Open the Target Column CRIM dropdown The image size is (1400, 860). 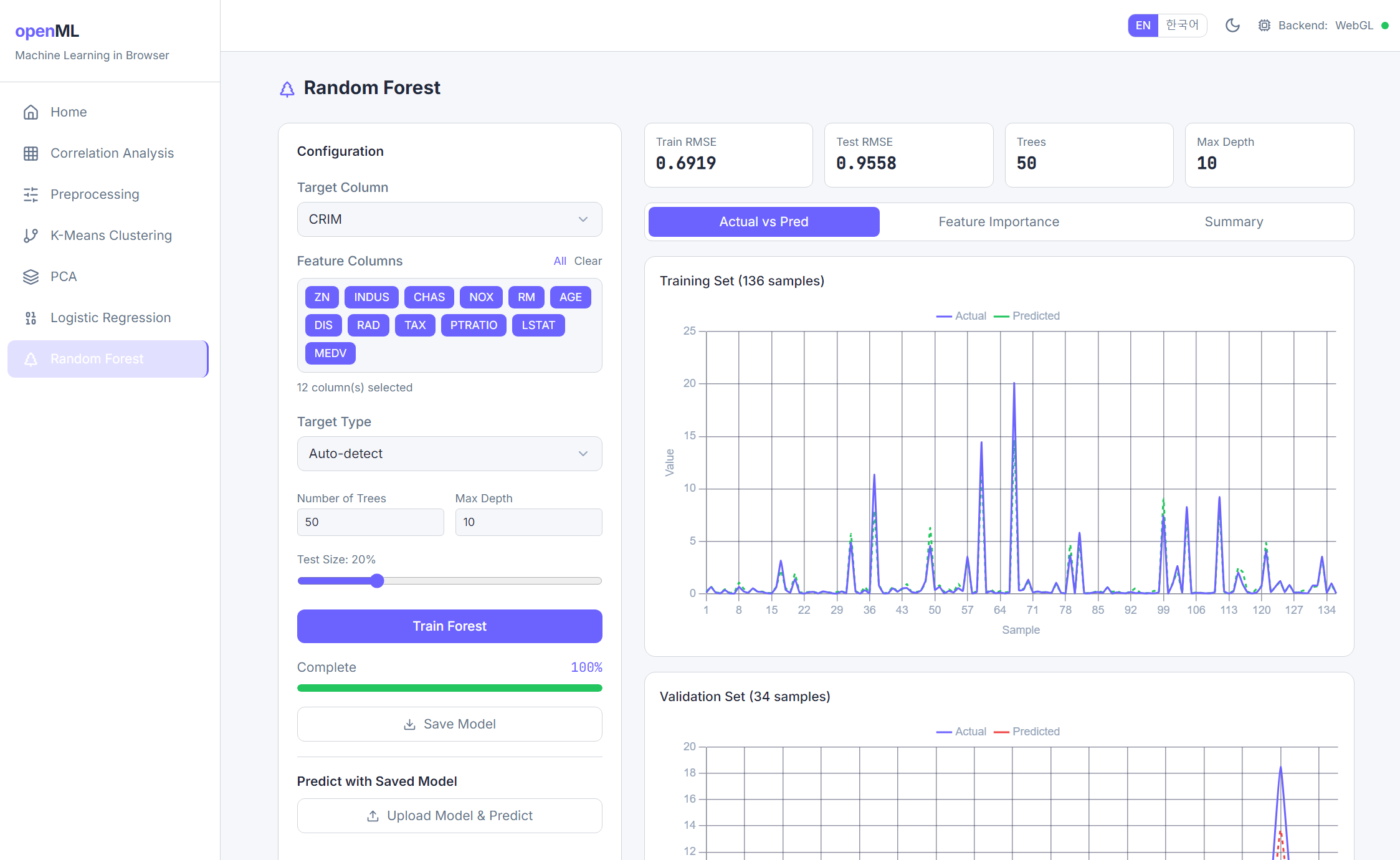pos(449,219)
